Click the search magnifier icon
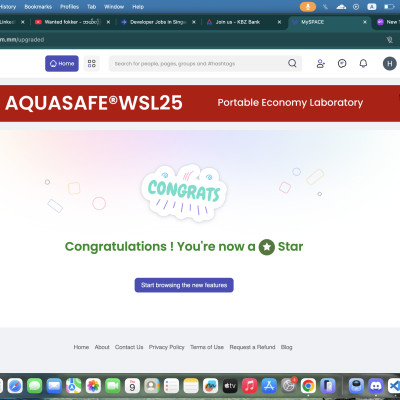The image size is (400, 400). tap(292, 63)
